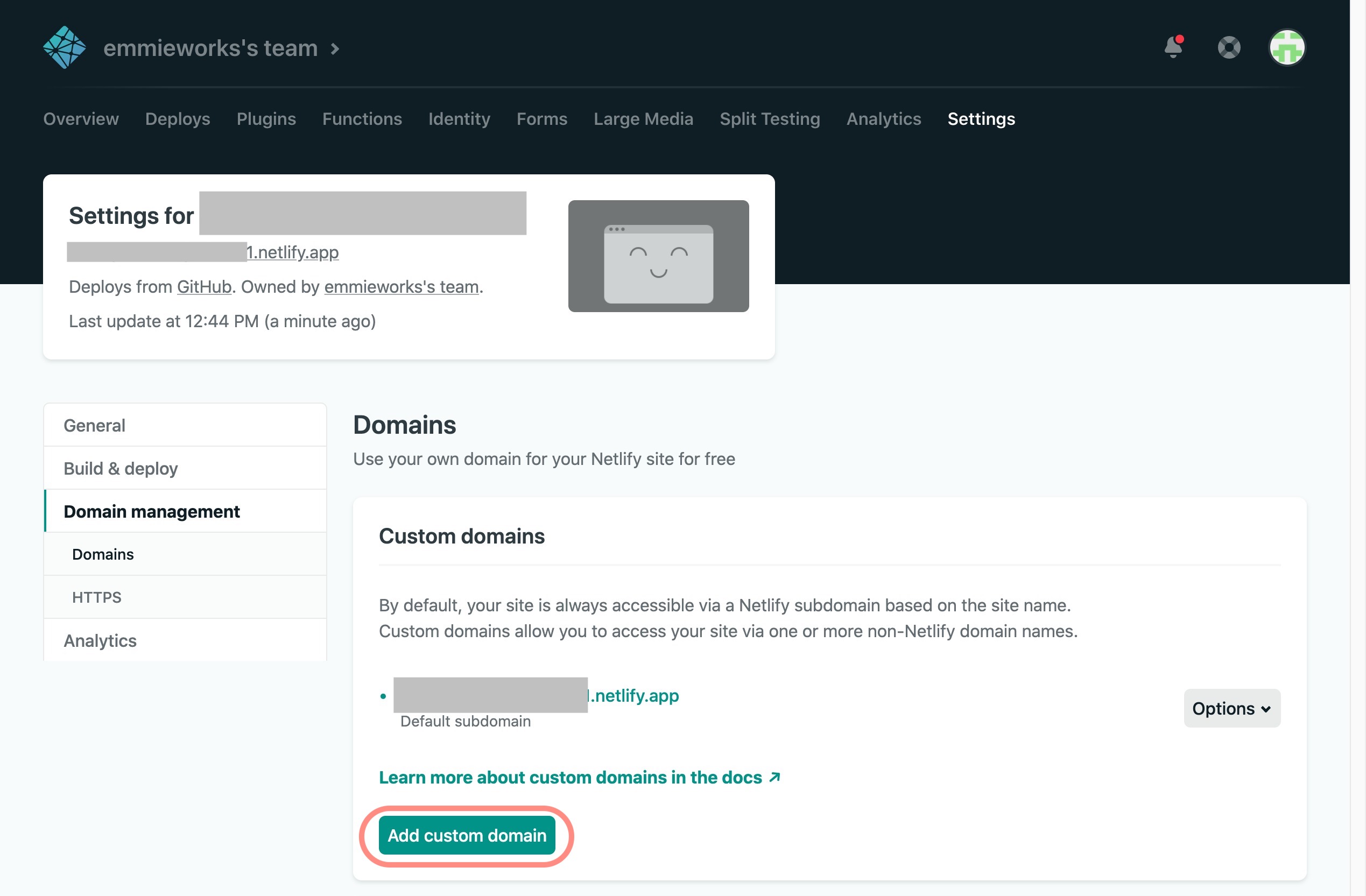The width and height of the screenshot is (1366, 896).
Task: Click the Netlify logo icon
Action: [64, 48]
